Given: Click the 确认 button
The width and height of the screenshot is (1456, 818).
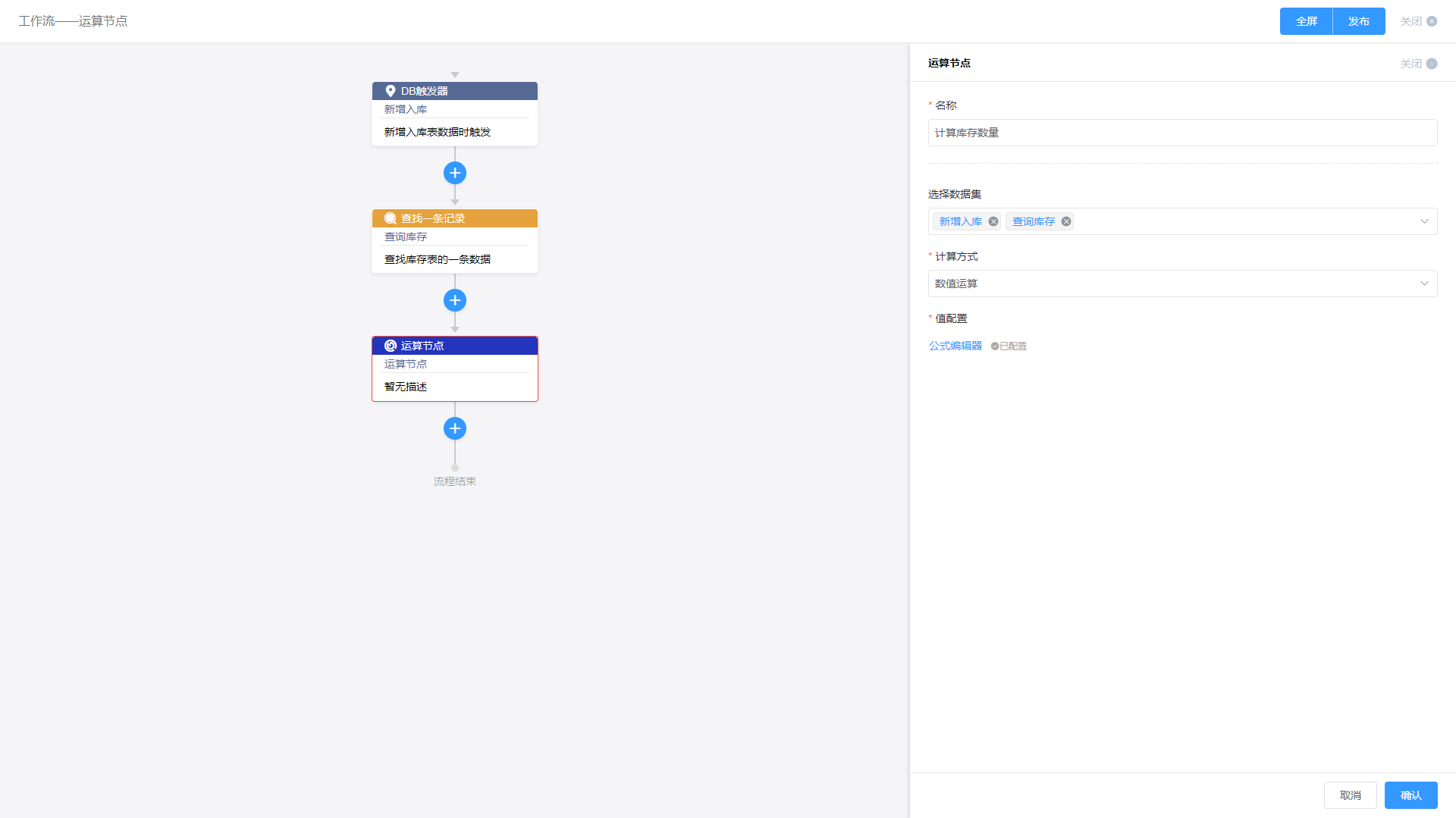Looking at the screenshot, I should click(x=1410, y=795).
